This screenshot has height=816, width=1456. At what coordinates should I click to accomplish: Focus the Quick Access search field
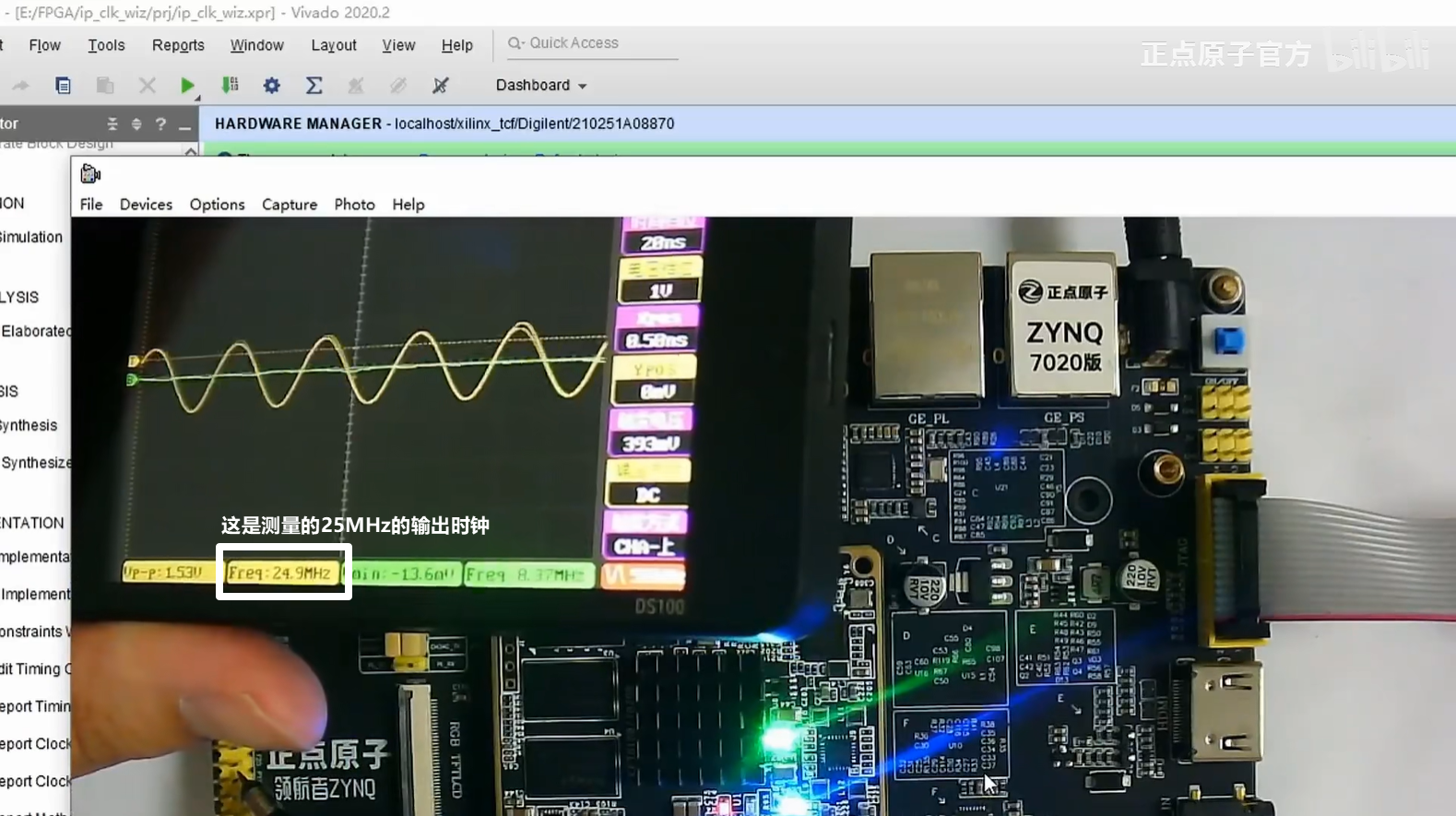592,43
